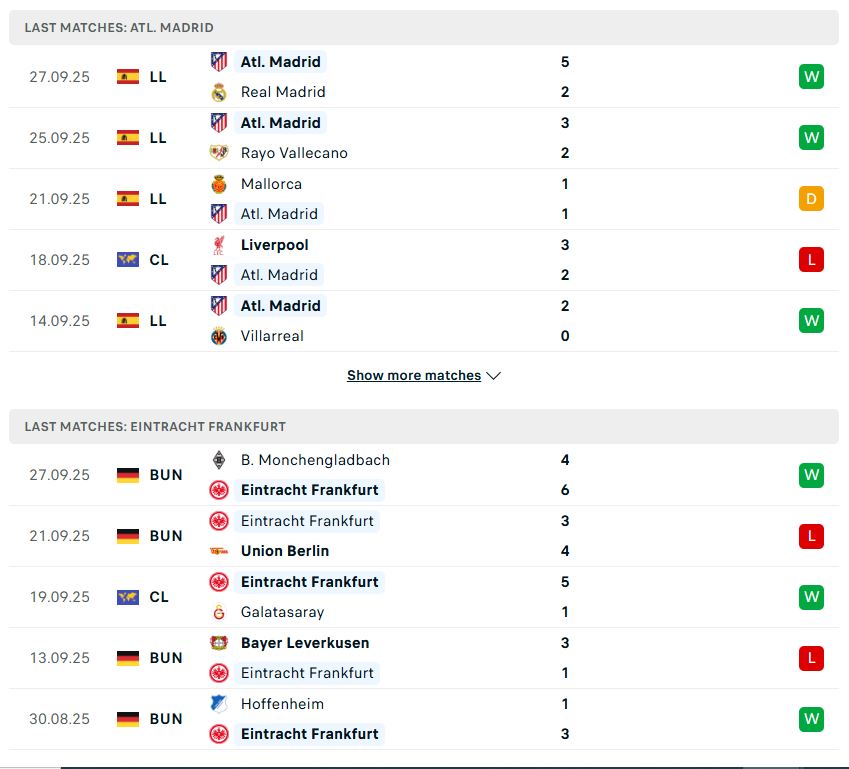This screenshot has height=769, width=849.
Task: Click the B. Monchengladbach club logo
Action: [x=220, y=460]
